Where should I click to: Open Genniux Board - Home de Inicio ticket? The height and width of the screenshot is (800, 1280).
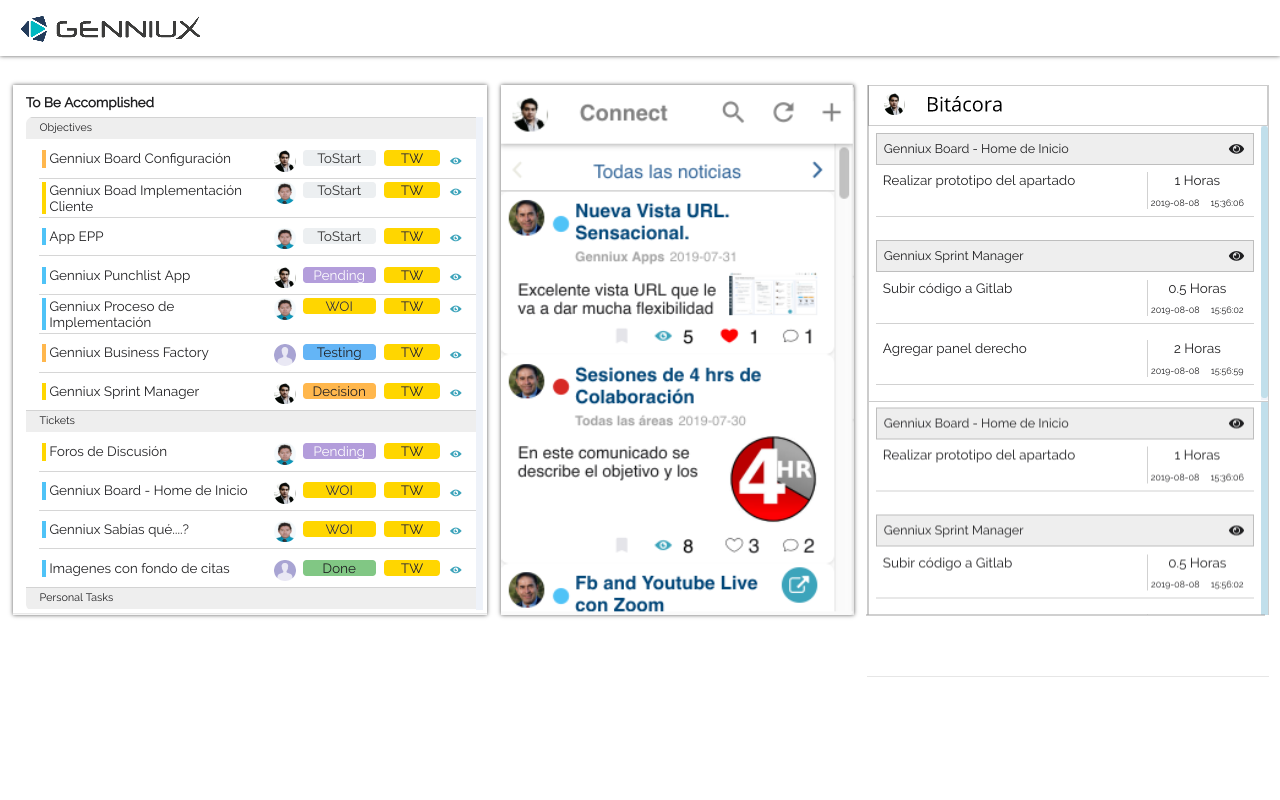click(148, 490)
